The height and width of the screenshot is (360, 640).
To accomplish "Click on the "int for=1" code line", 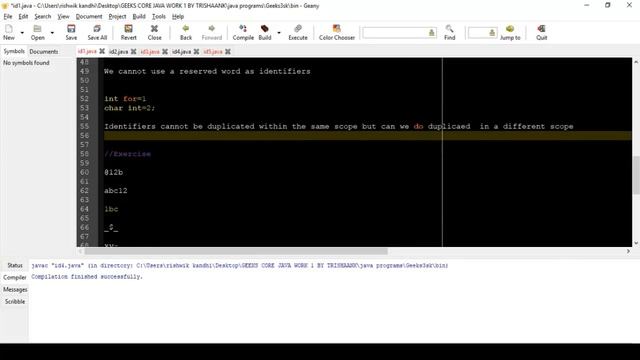I will [x=125, y=99].
